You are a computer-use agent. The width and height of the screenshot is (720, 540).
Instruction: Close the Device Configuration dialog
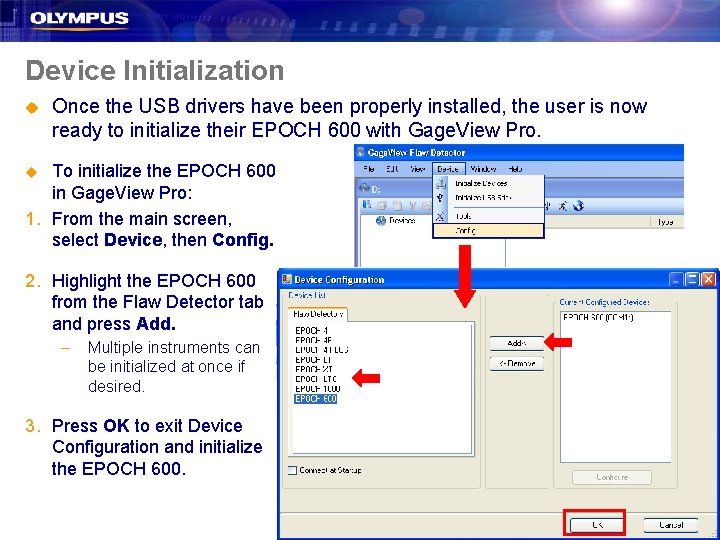pos(708,279)
